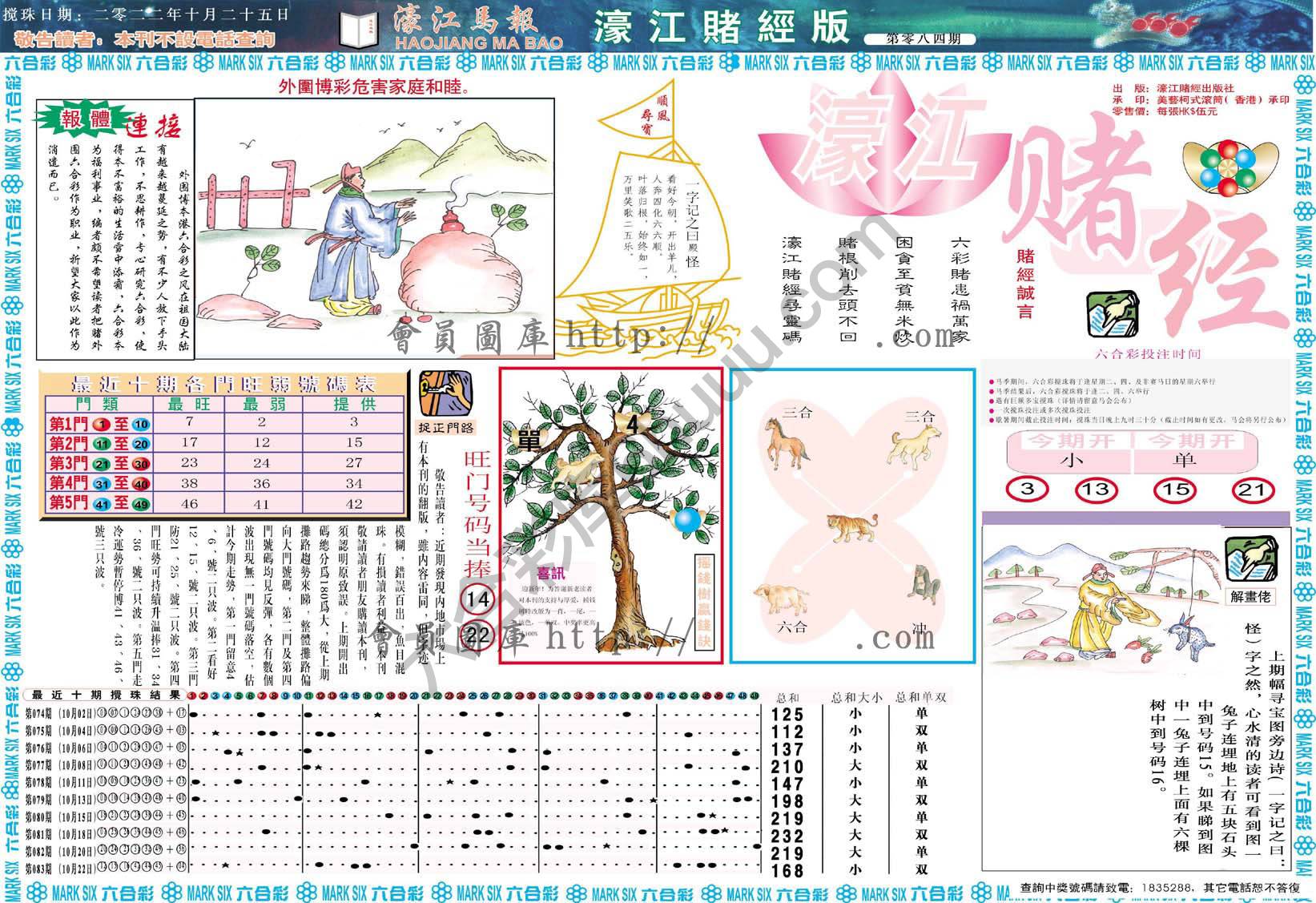Click the red circled number 3
This screenshot has height=903, width=1316.
click(1028, 489)
